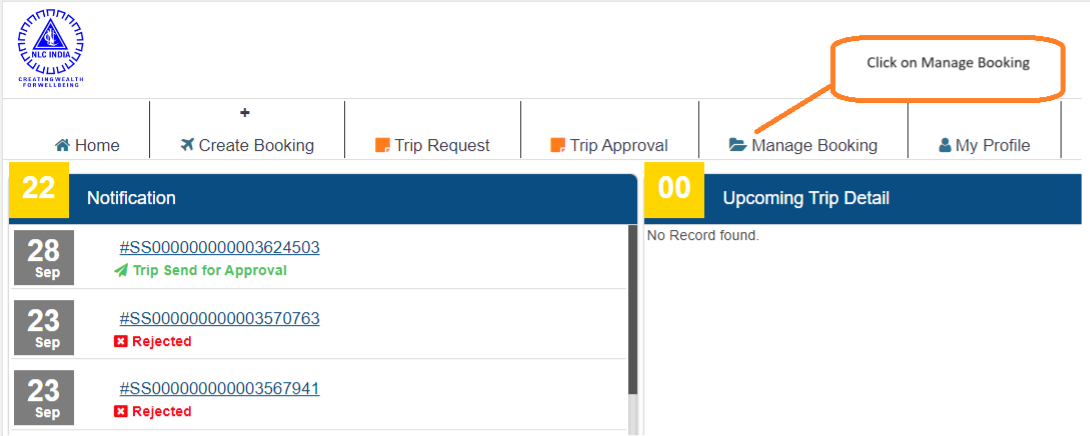Click the 28 Sep date badge
The image size is (1090, 436).
point(44,257)
